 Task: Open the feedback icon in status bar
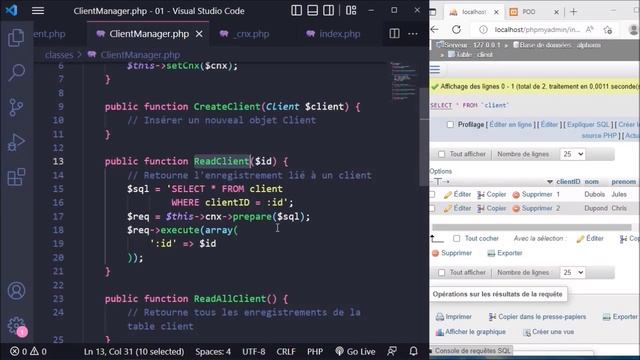click(392, 351)
